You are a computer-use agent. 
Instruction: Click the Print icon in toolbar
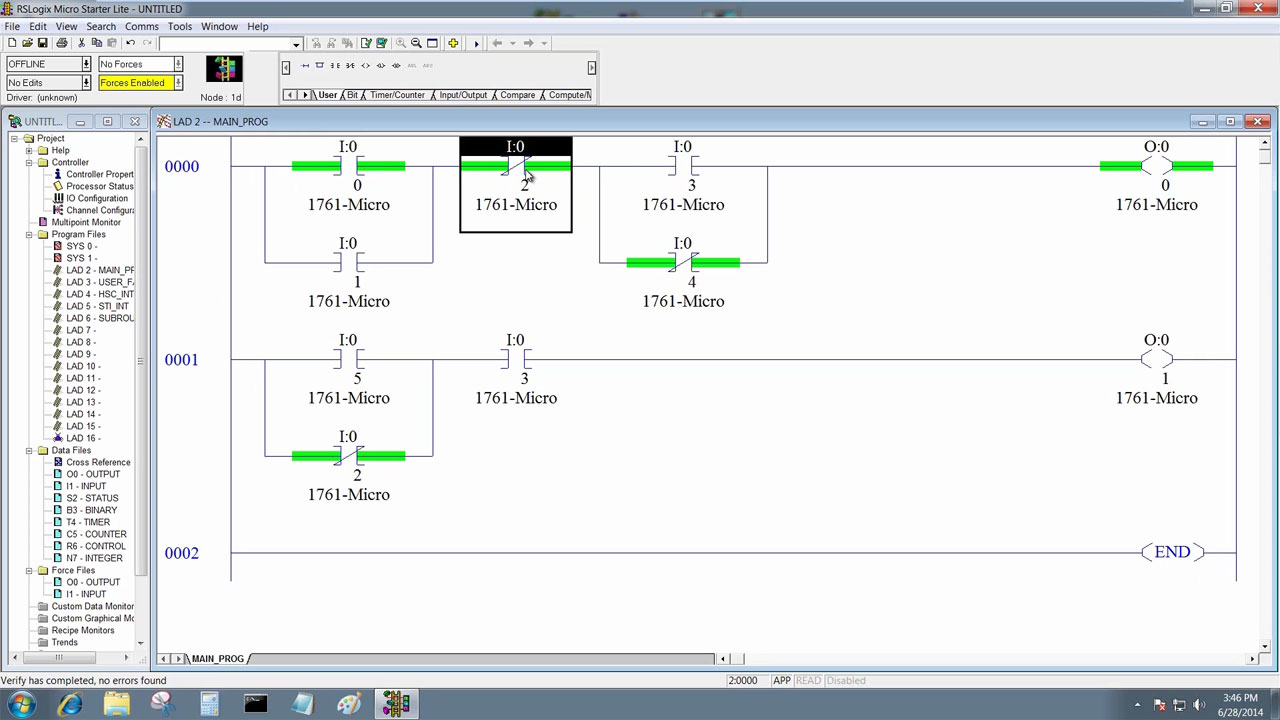tap(62, 43)
